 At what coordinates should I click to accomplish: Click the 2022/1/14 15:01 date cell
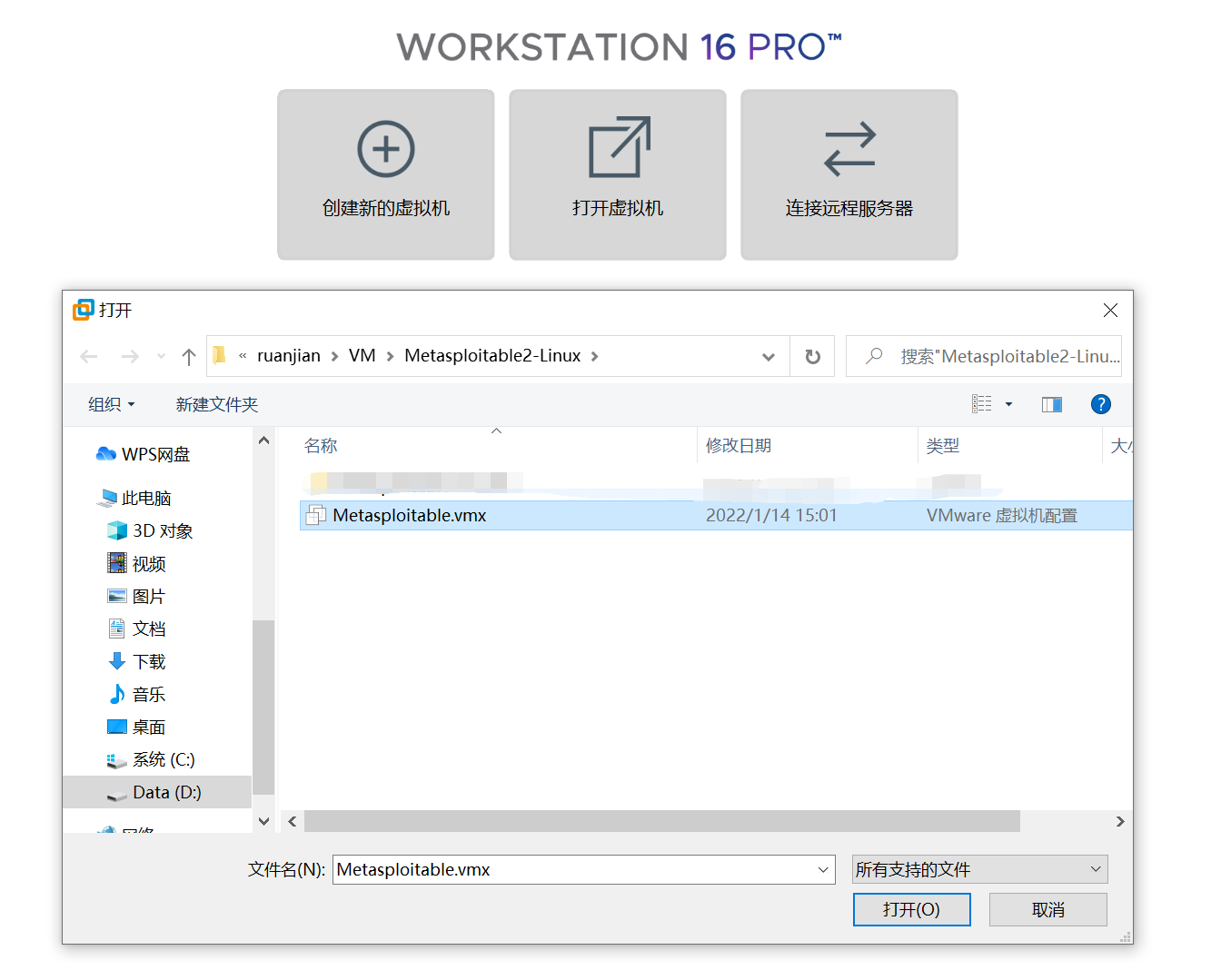click(771, 515)
